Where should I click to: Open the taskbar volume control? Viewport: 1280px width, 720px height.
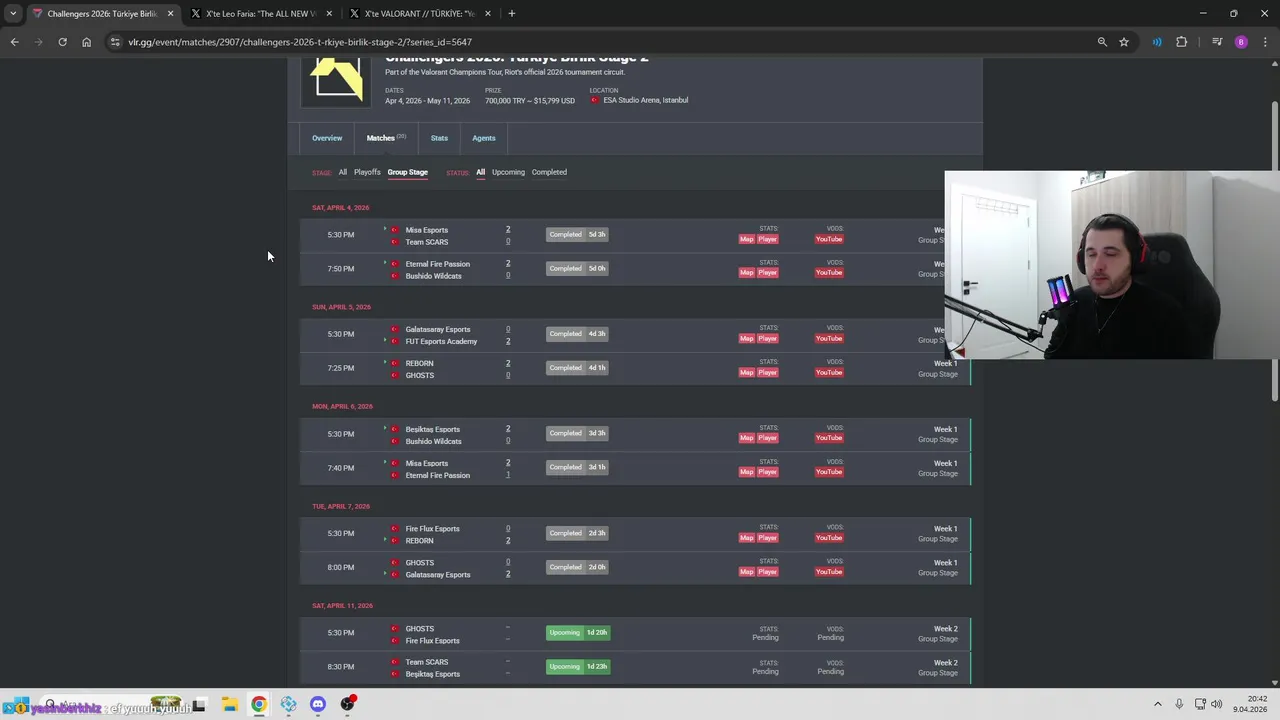[x=1217, y=704]
